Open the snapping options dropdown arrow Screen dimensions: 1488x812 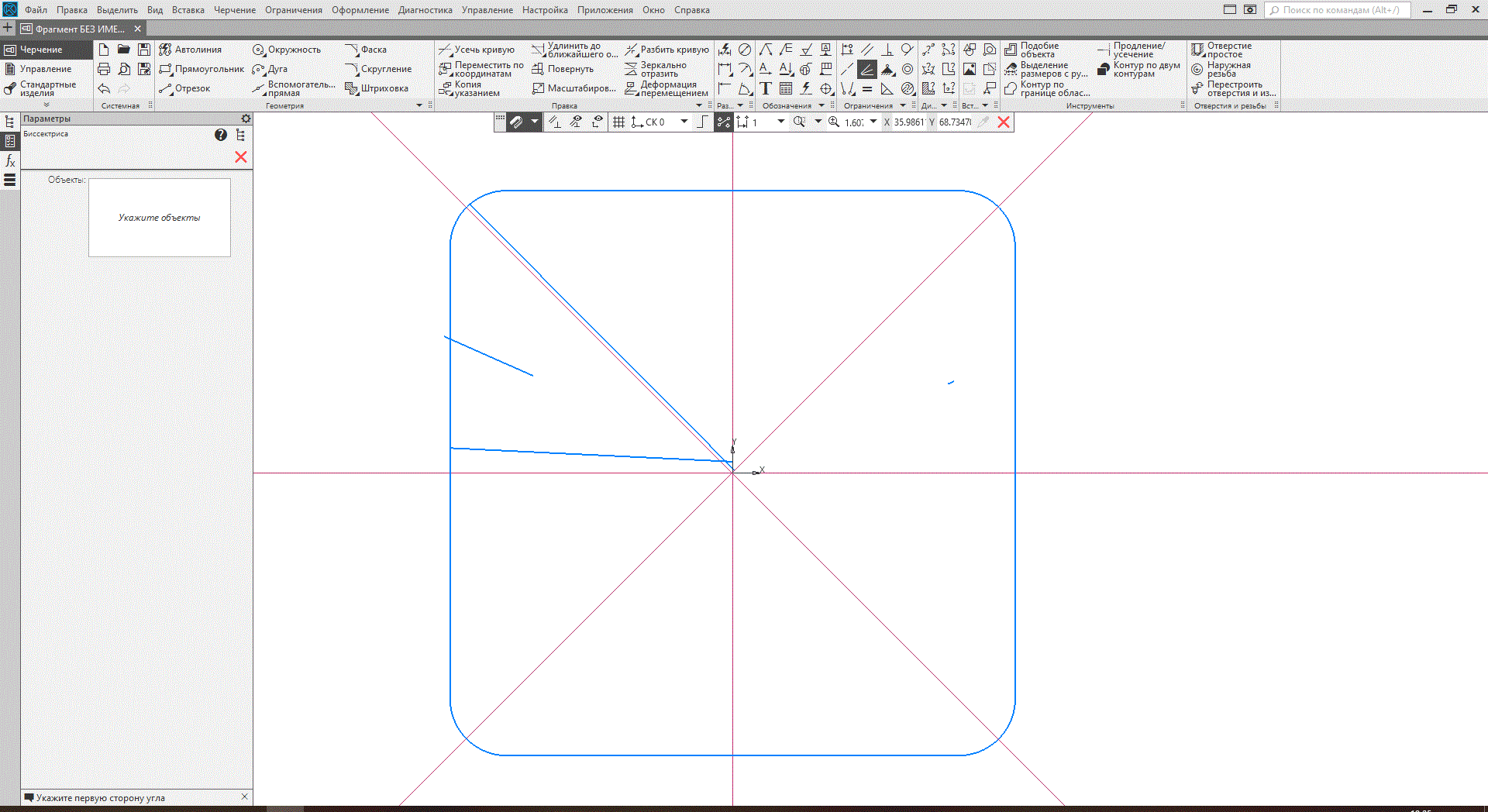pos(534,122)
